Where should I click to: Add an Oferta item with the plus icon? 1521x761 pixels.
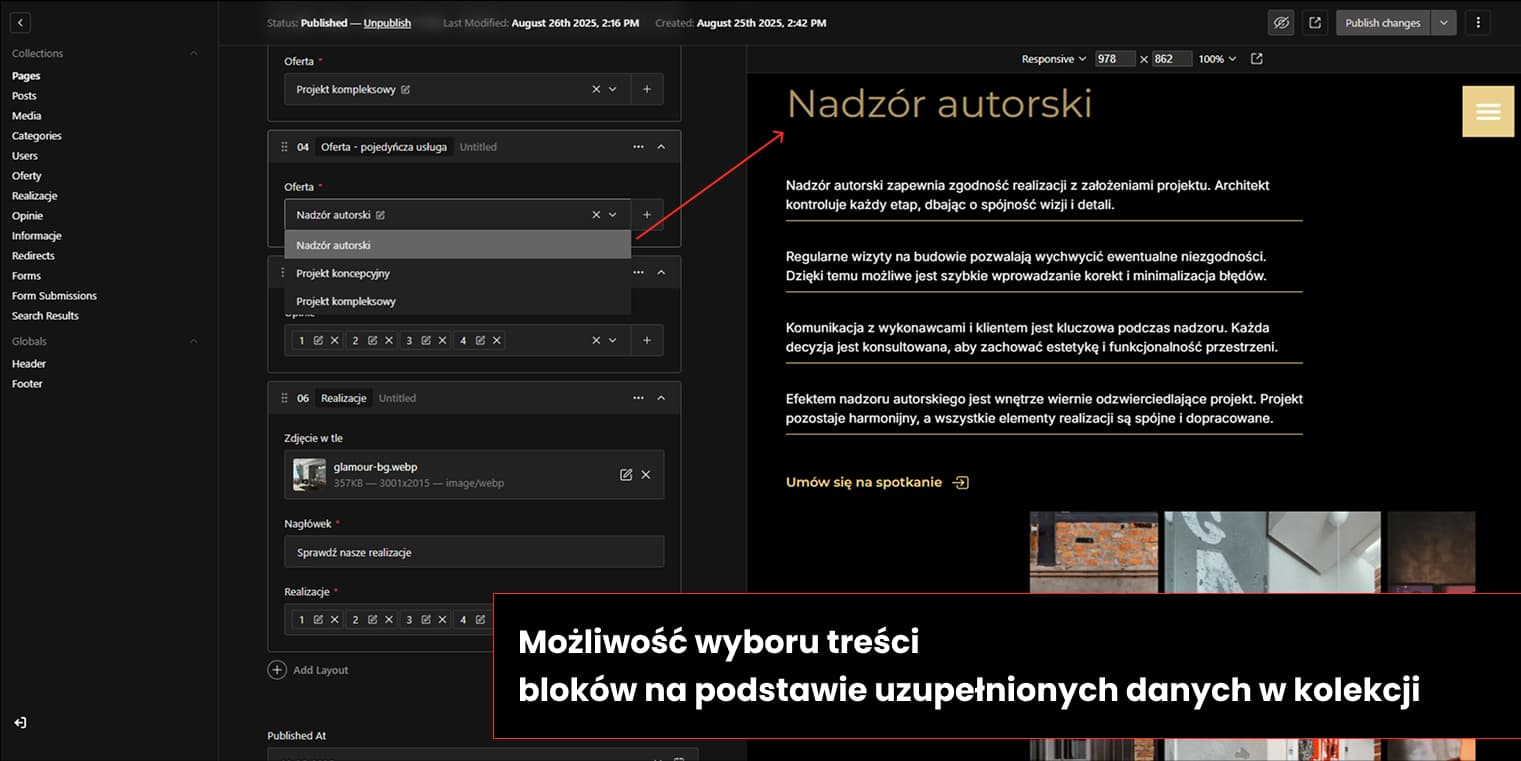point(646,214)
